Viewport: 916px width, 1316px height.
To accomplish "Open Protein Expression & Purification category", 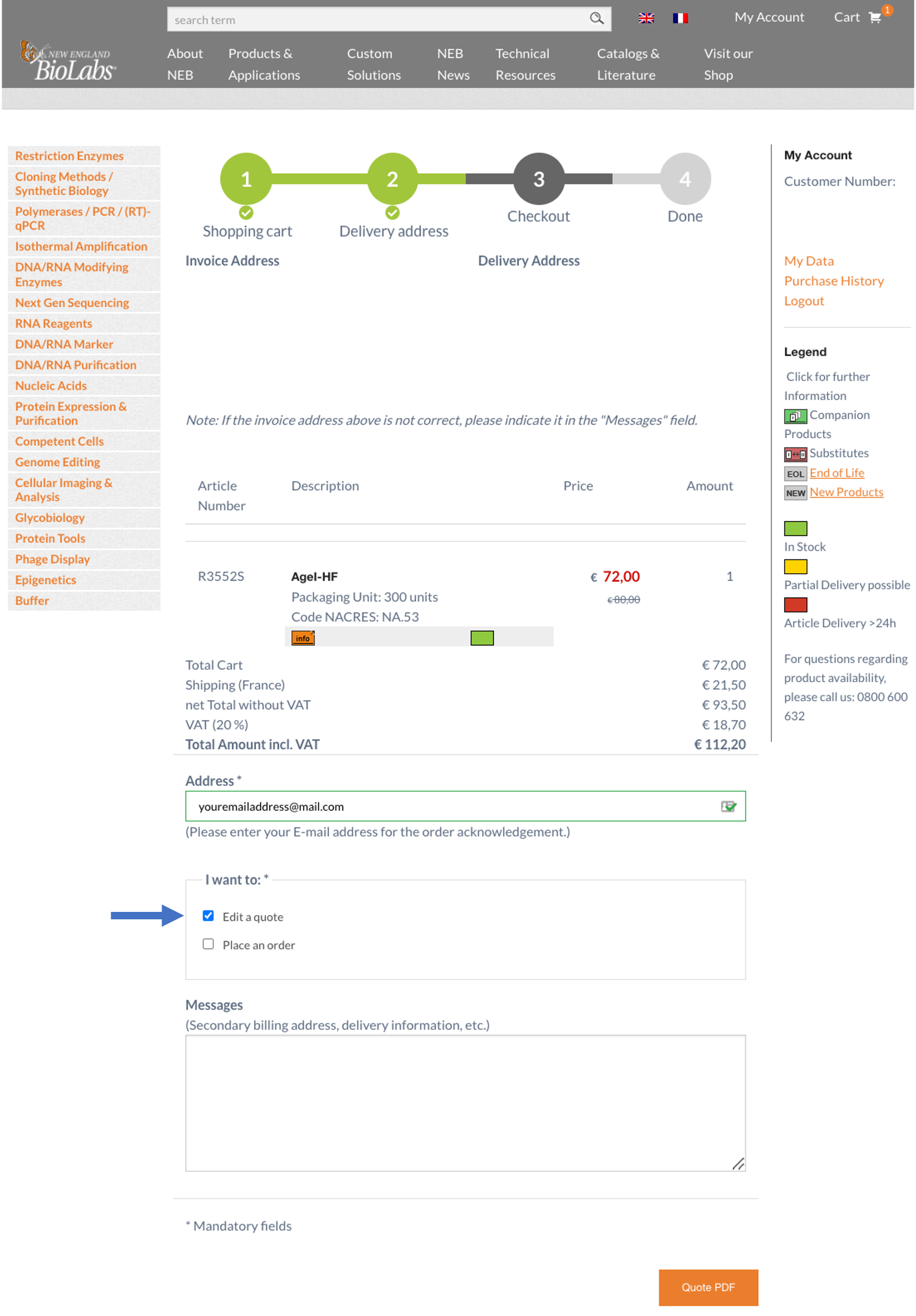I will (84, 413).
